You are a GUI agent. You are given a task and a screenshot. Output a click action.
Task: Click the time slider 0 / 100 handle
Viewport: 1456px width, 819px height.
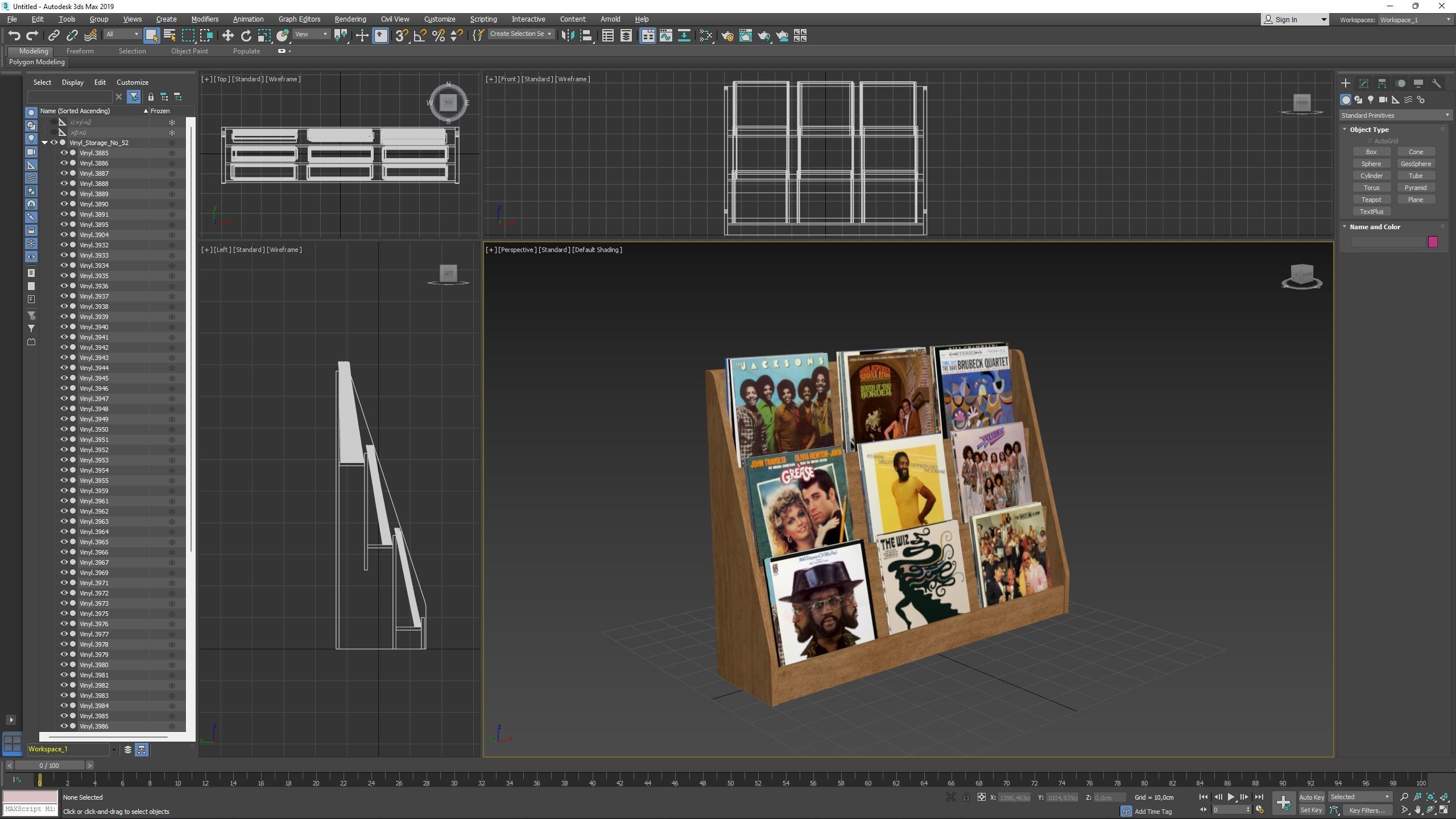pyautogui.click(x=49, y=766)
